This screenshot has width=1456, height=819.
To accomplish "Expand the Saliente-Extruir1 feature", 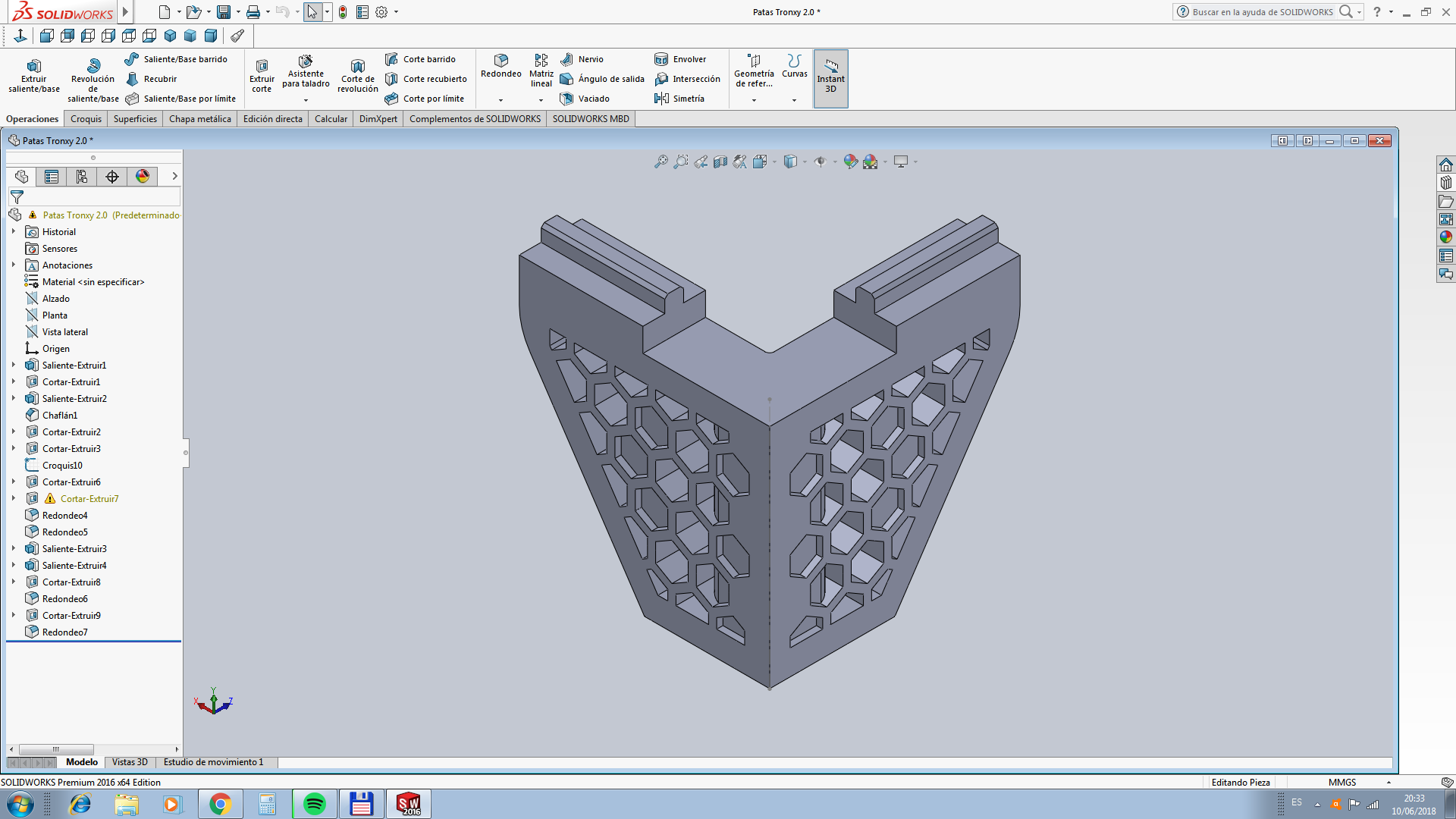I will coord(14,366).
